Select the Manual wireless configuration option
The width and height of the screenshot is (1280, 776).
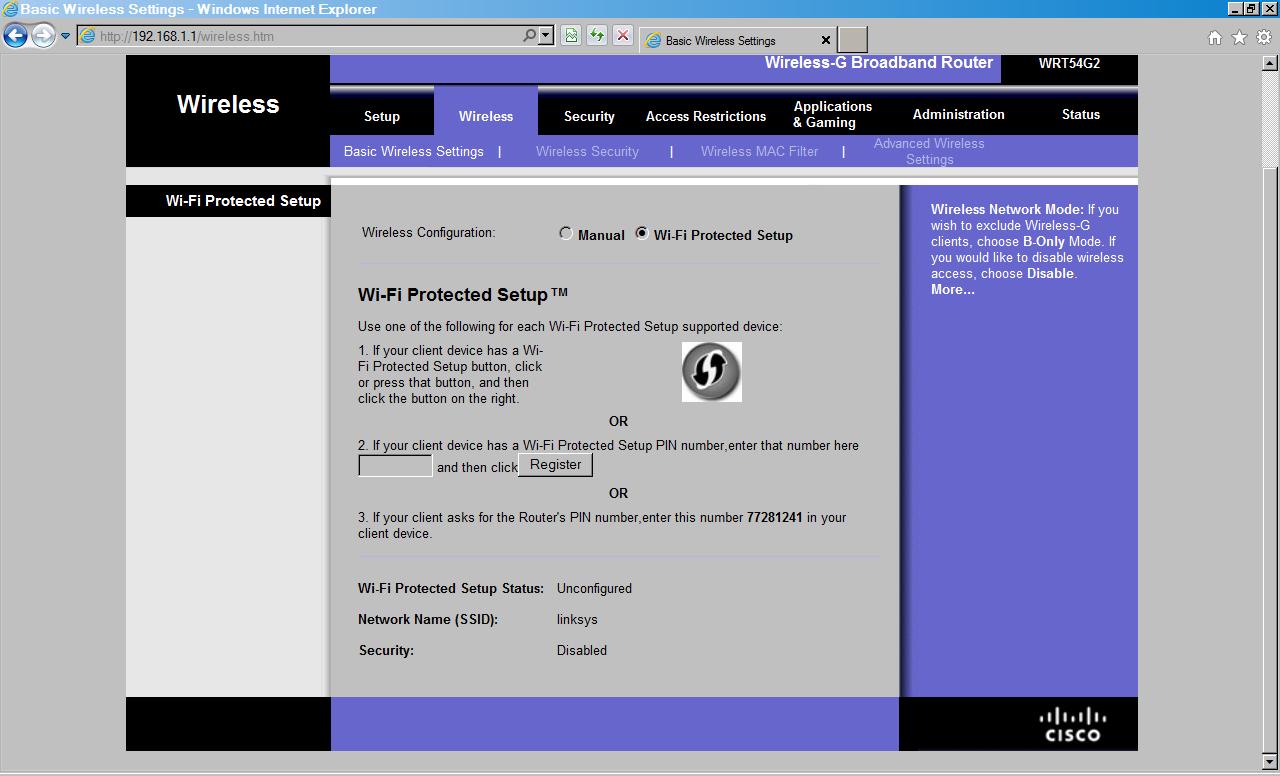click(x=566, y=234)
